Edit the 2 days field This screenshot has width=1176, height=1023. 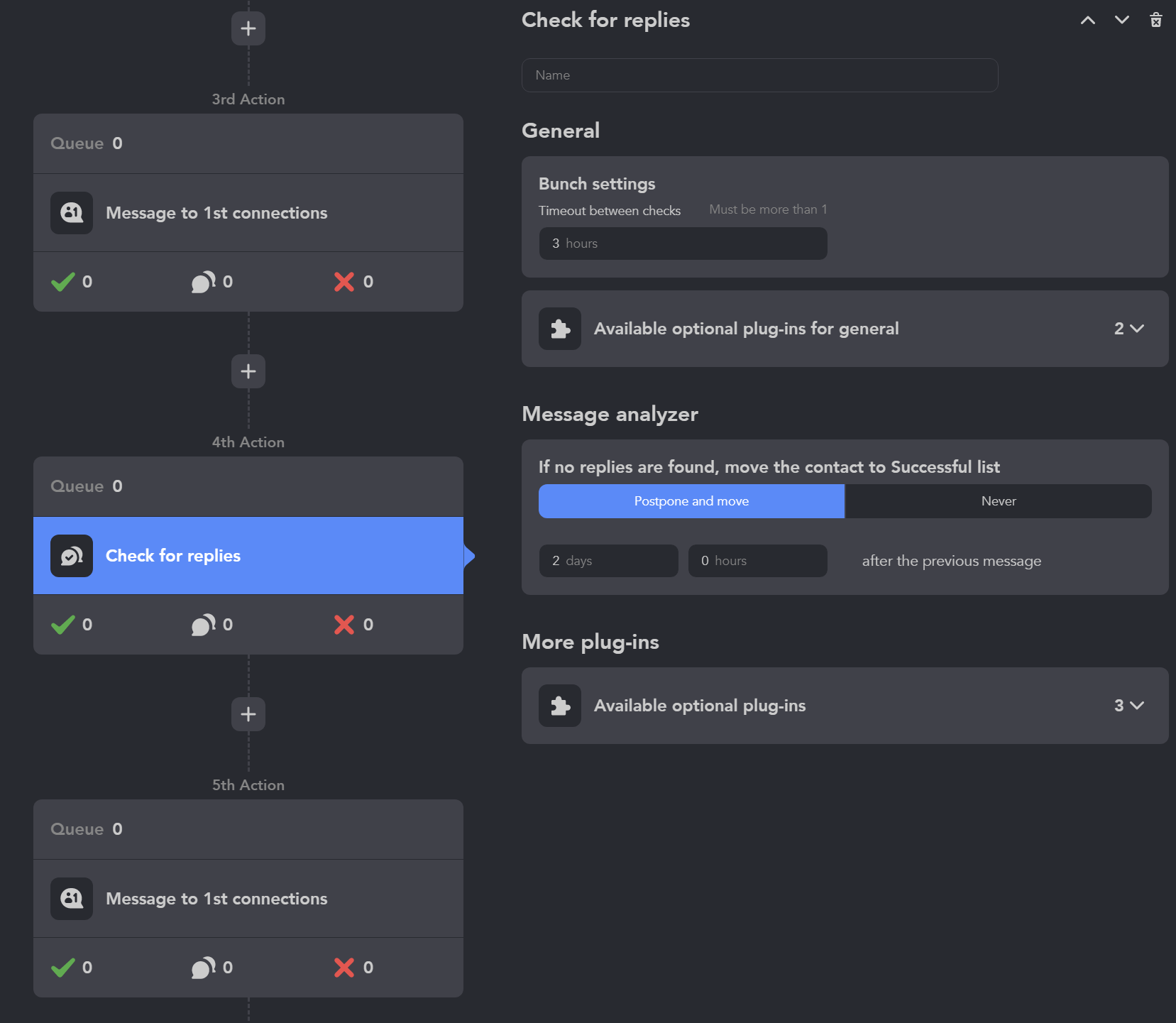click(609, 561)
